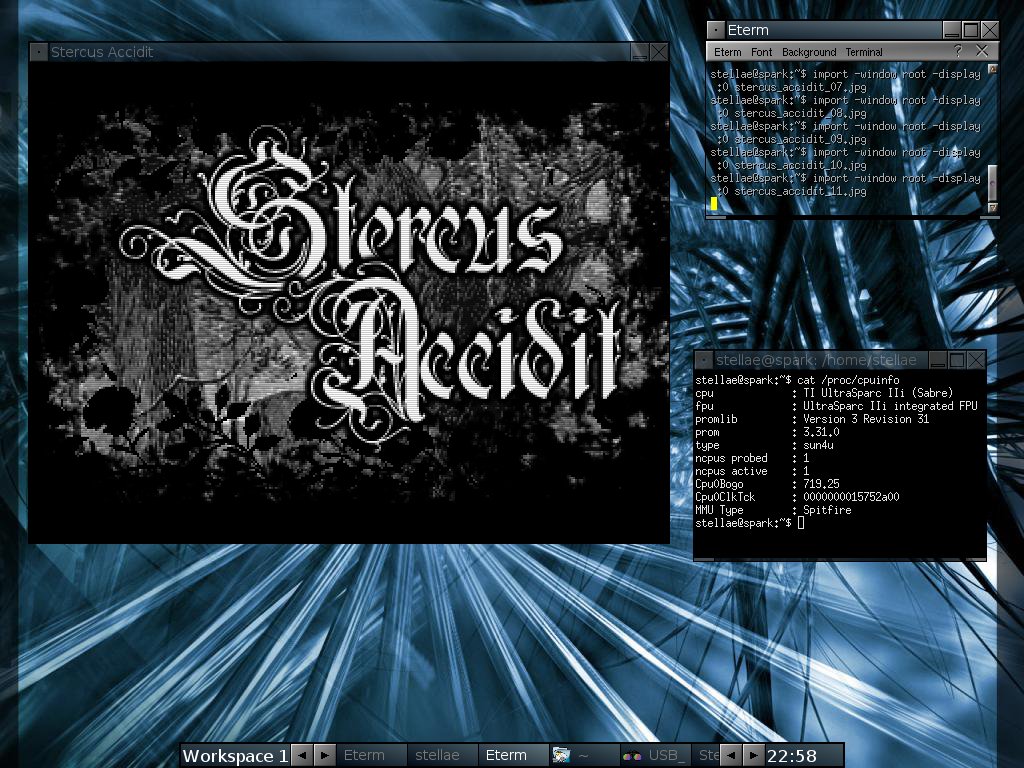Open the Eterm menu in menu bar
Image resolution: width=1024 pixels, height=768 pixels.
(x=728, y=52)
